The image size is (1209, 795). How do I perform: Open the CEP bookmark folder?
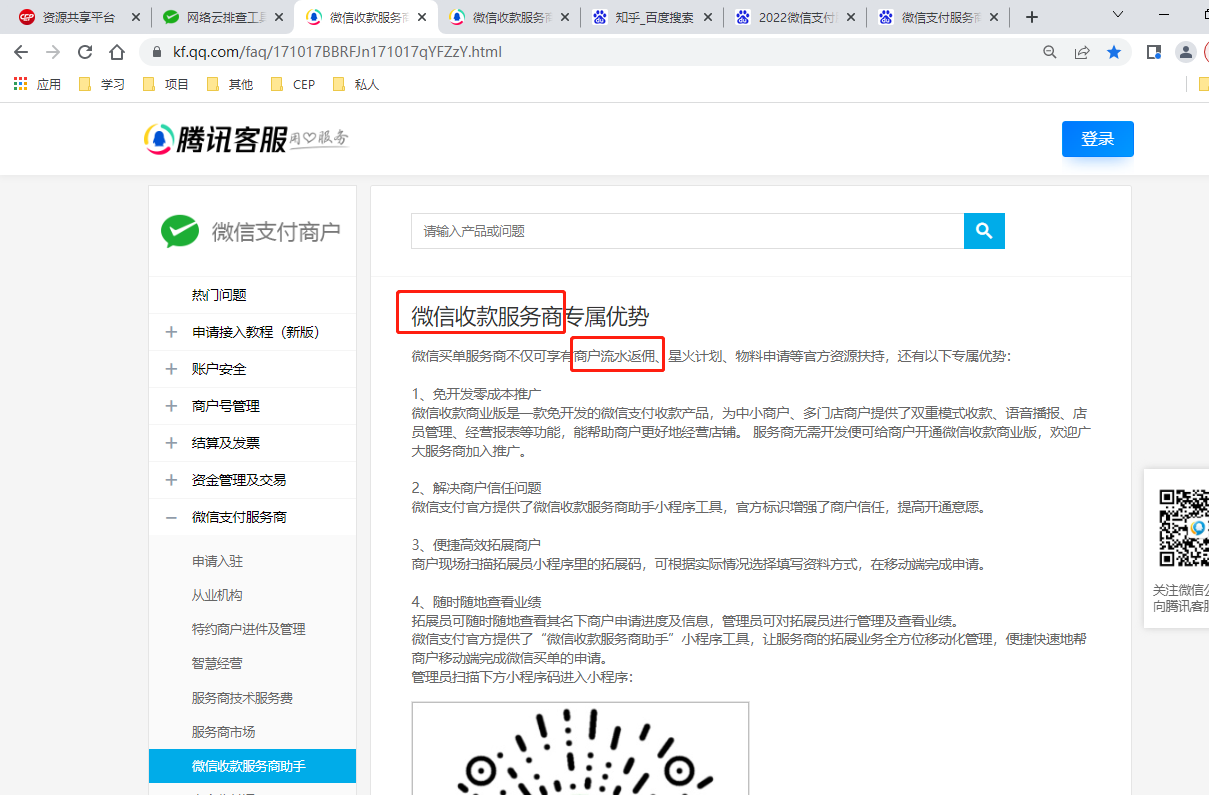[x=293, y=84]
